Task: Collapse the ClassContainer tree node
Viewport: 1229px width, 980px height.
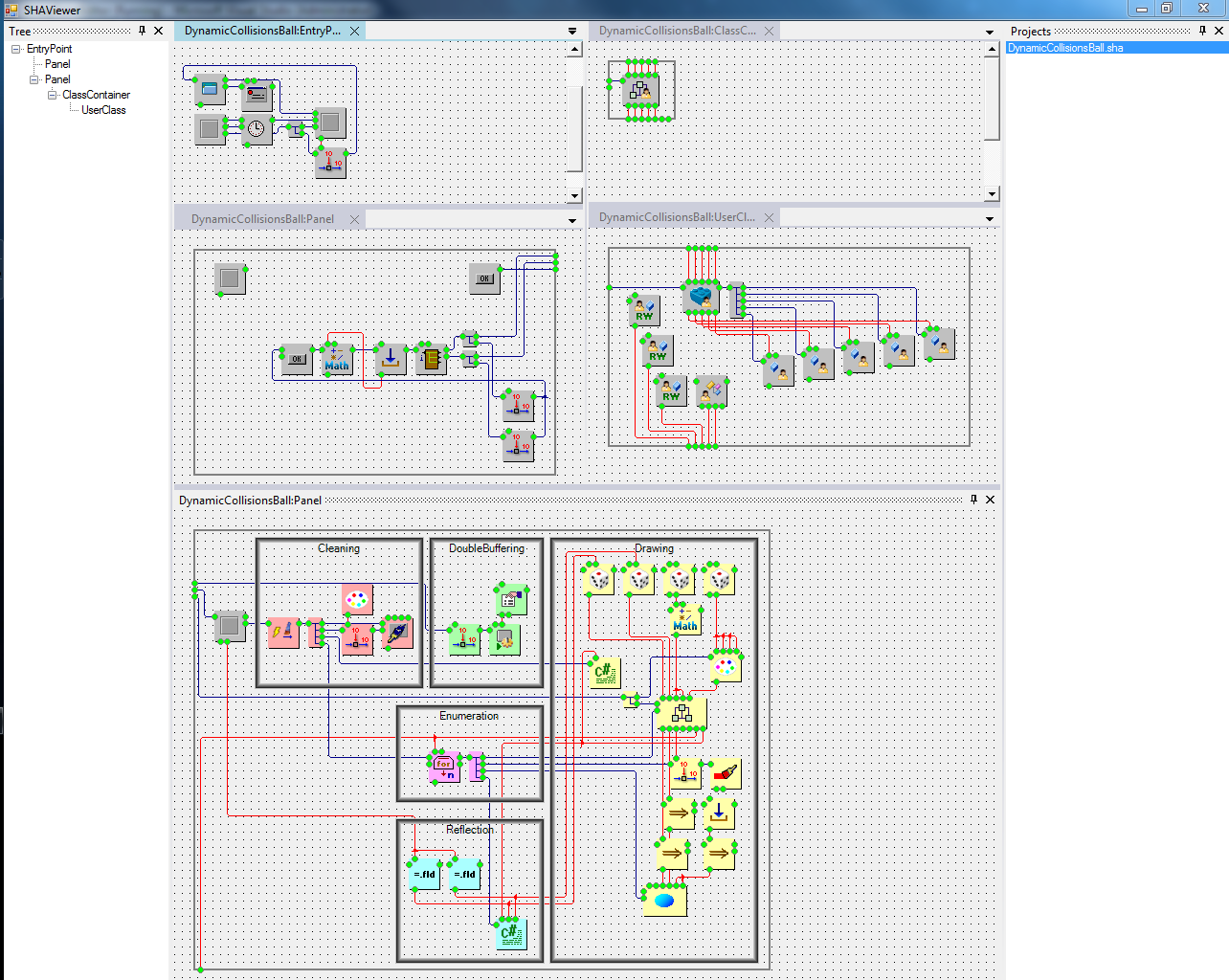Action: pyautogui.click(x=53, y=95)
